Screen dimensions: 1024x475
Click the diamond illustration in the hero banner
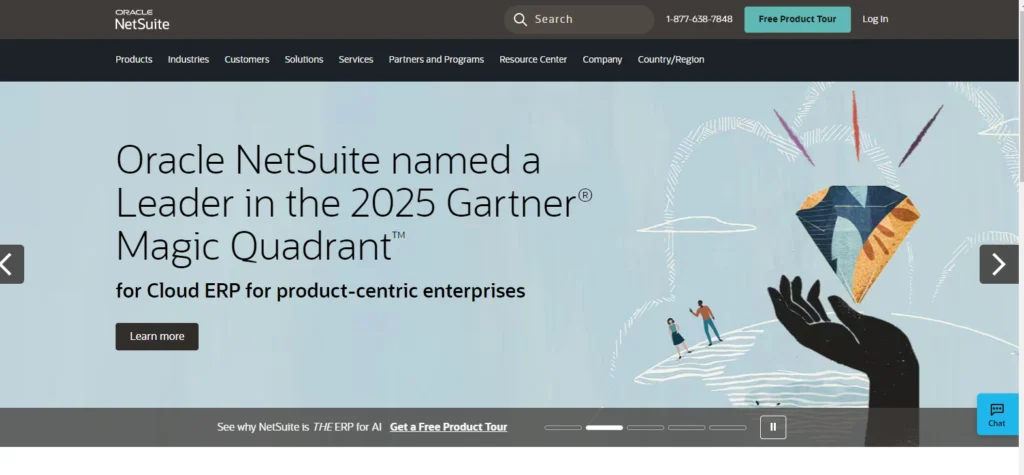(857, 243)
